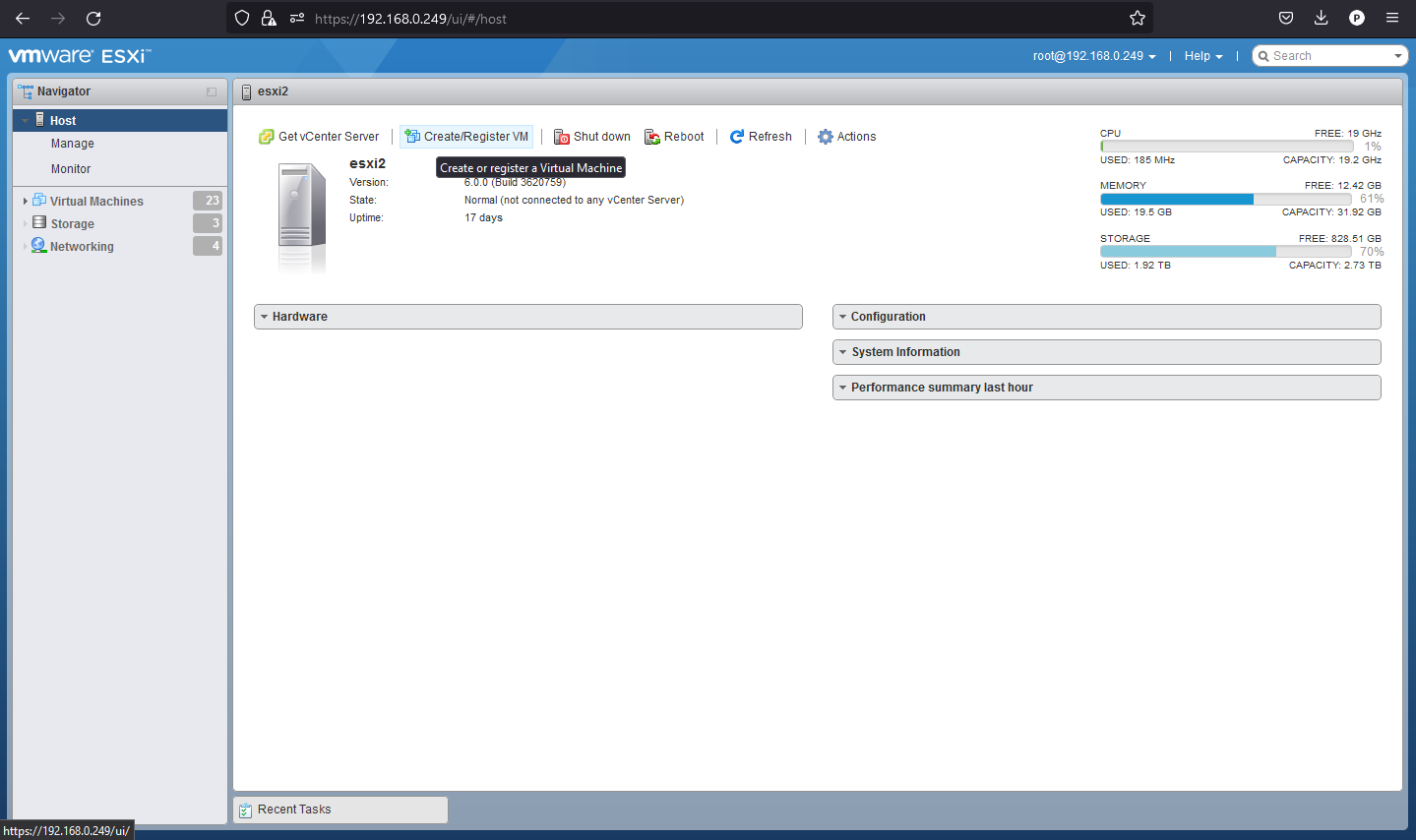The height and width of the screenshot is (840, 1416).
Task: Click the Pocket save icon
Action: point(1286,18)
